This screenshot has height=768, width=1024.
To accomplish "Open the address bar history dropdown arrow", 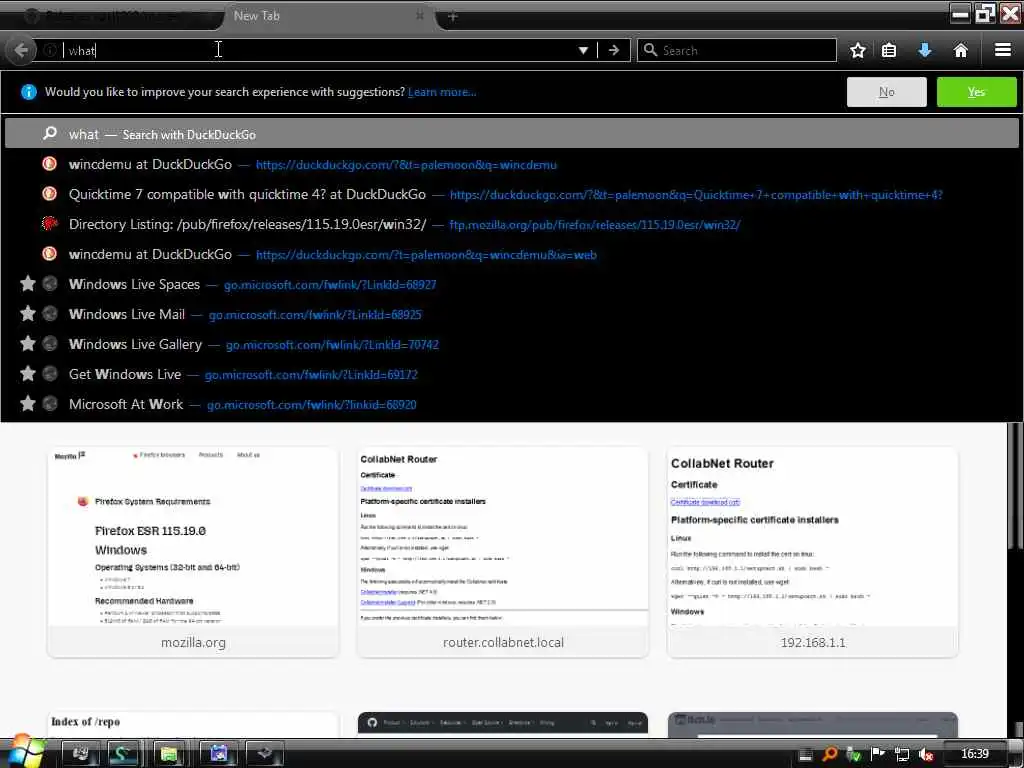I will [x=583, y=50].
